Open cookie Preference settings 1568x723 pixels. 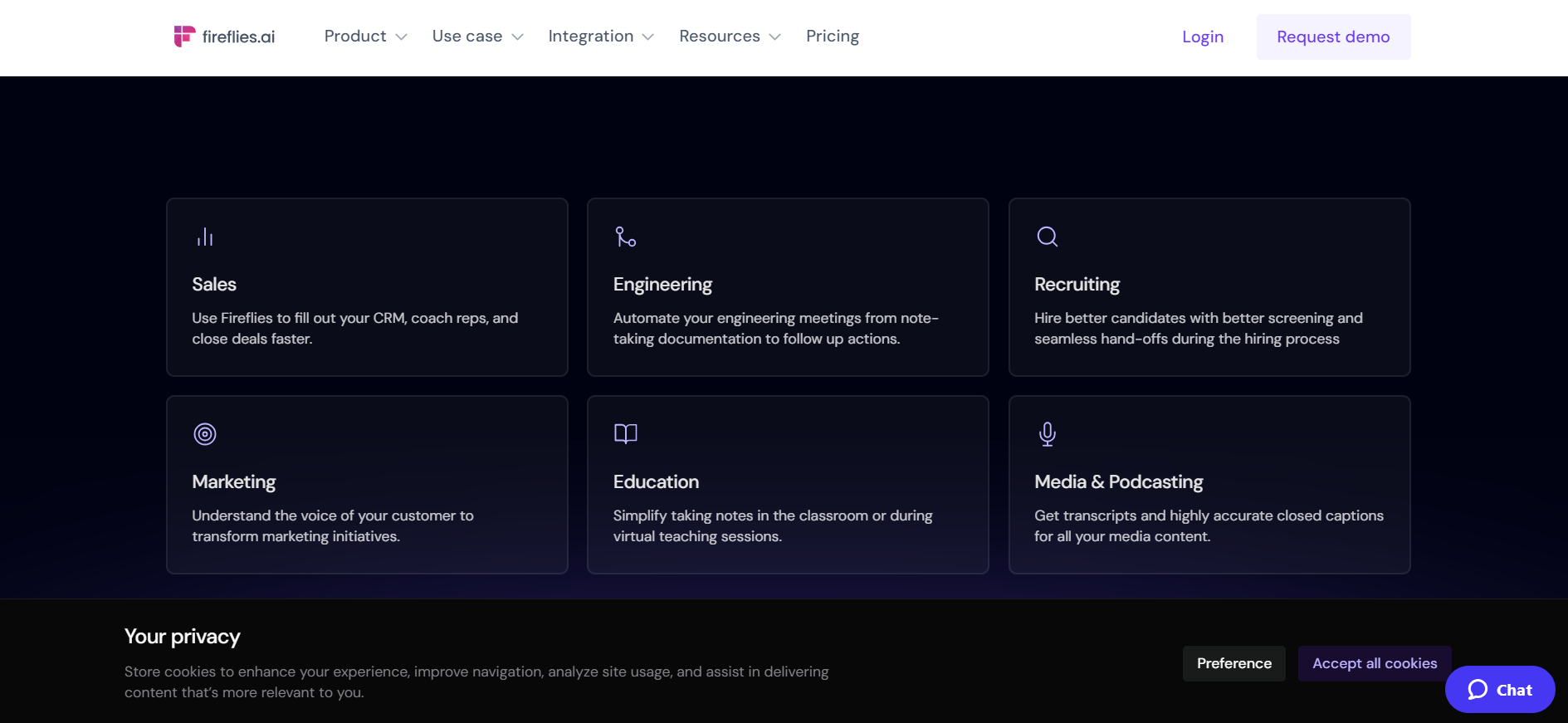[x=1233, y=663]
